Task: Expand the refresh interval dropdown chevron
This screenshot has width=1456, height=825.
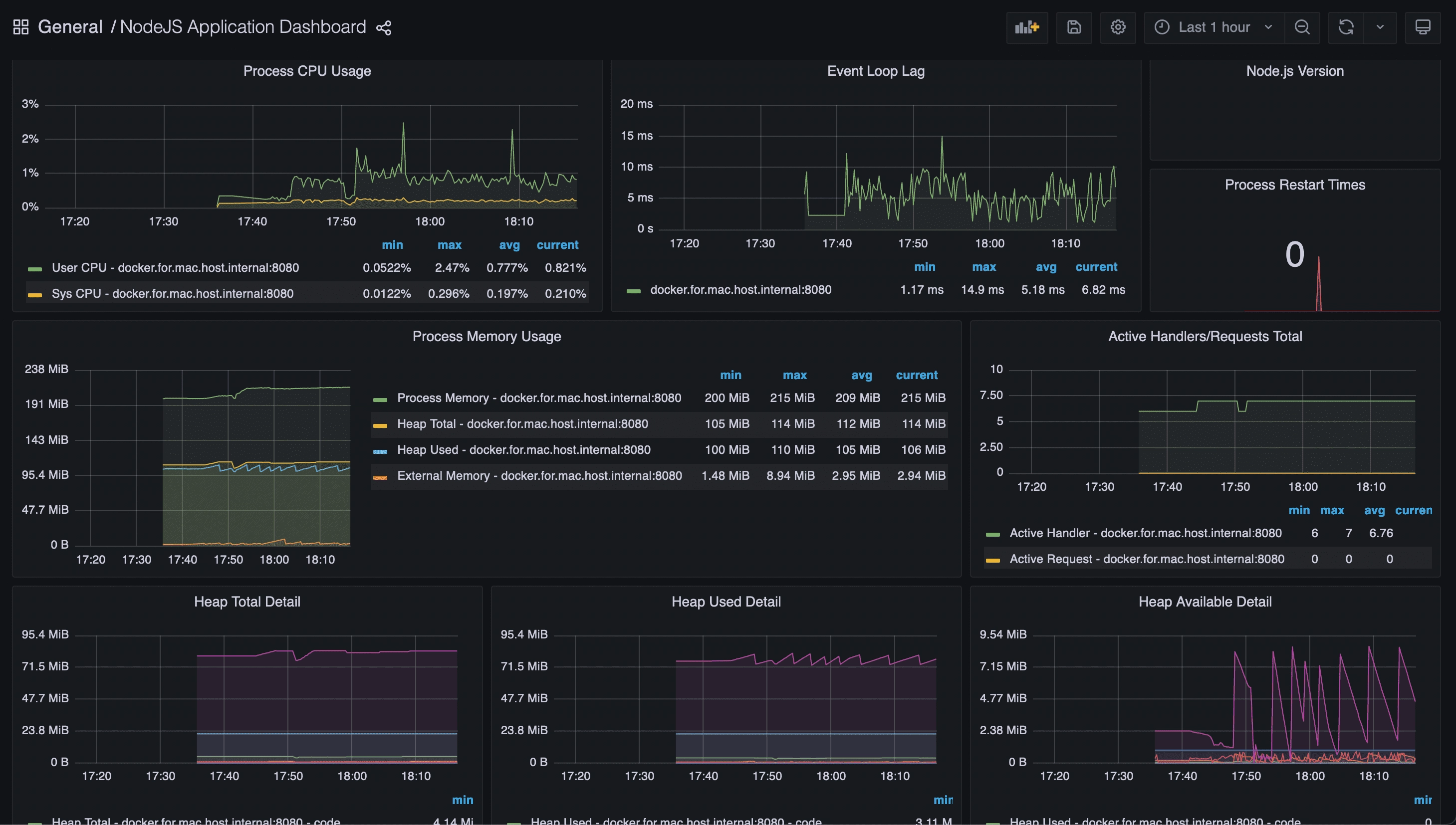Action: tap(1380, 27)
